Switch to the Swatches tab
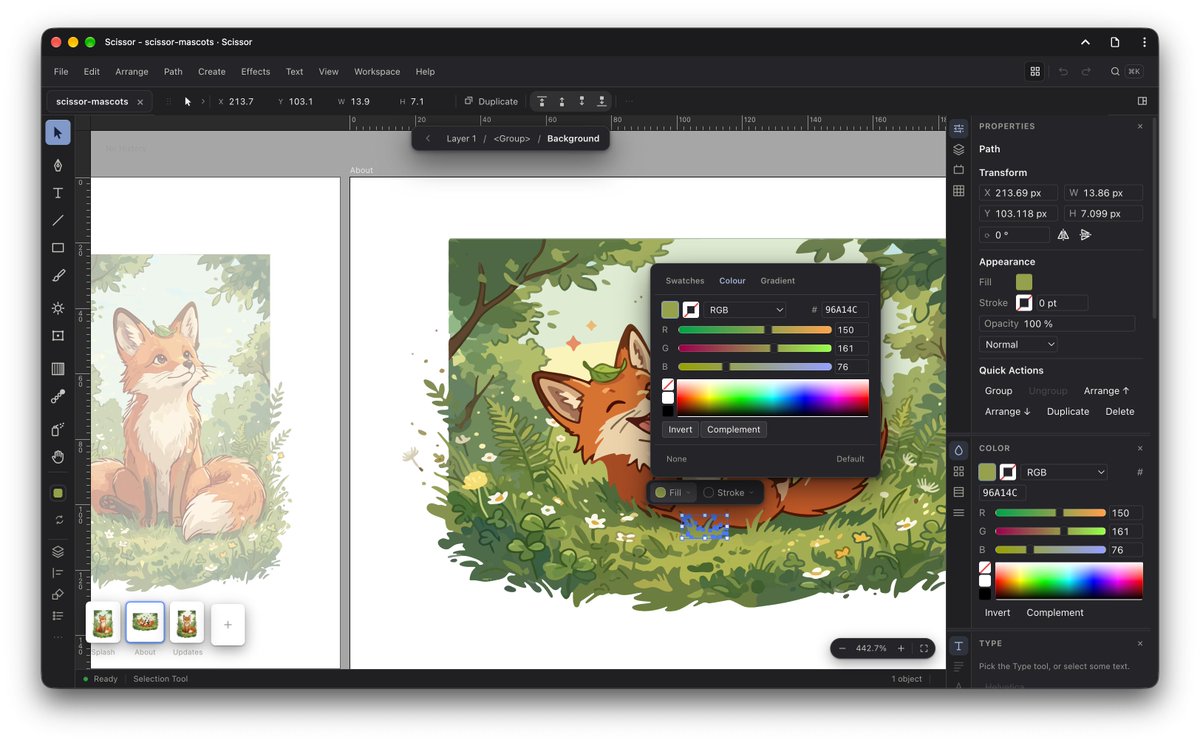 tap(685, 281)
